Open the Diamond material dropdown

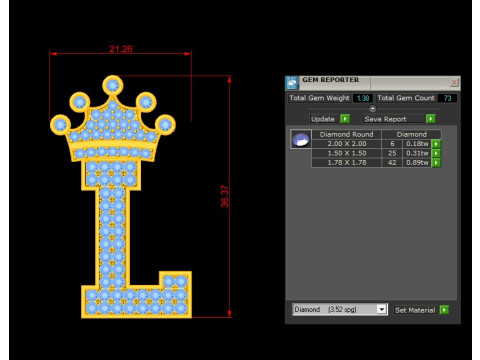coord(382,309)
